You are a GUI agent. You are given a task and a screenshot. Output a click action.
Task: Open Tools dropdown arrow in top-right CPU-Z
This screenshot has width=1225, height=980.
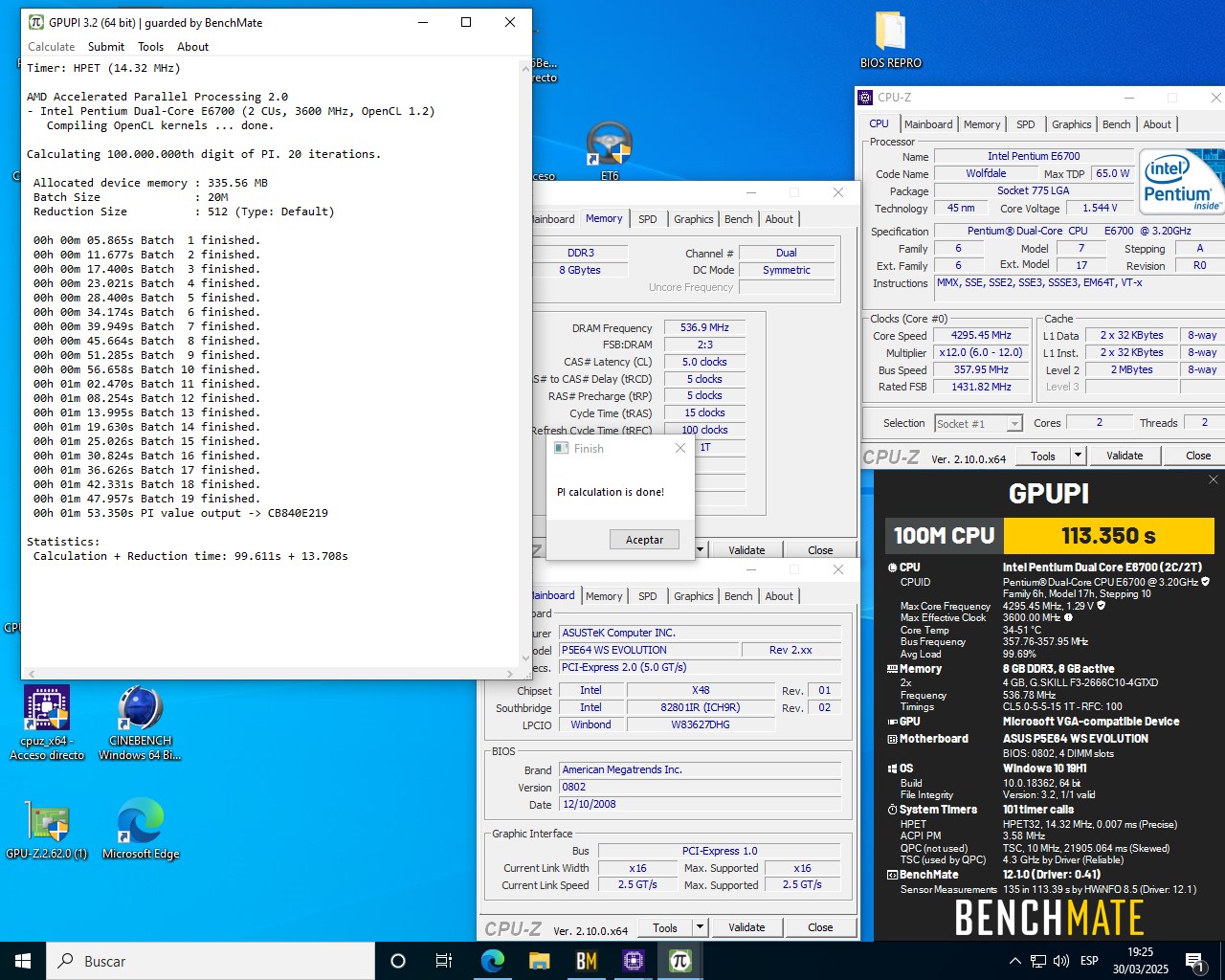pos(1079,456)
